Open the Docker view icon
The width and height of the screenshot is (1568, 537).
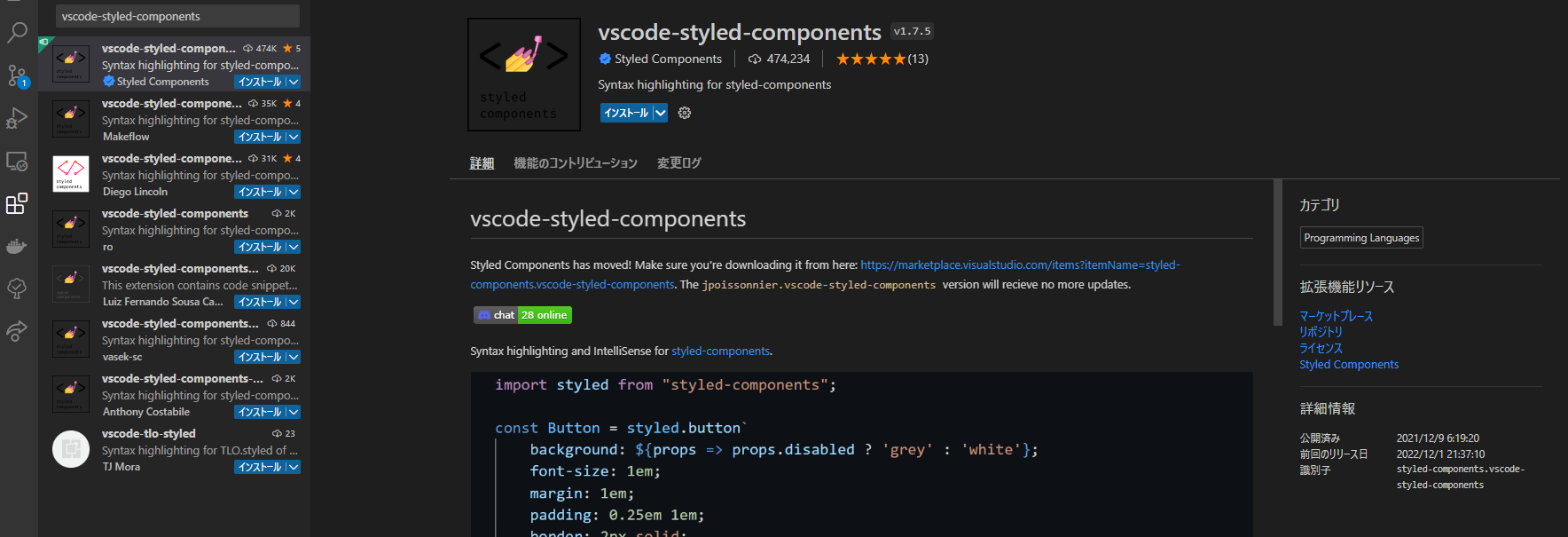[x=17, y=247]
